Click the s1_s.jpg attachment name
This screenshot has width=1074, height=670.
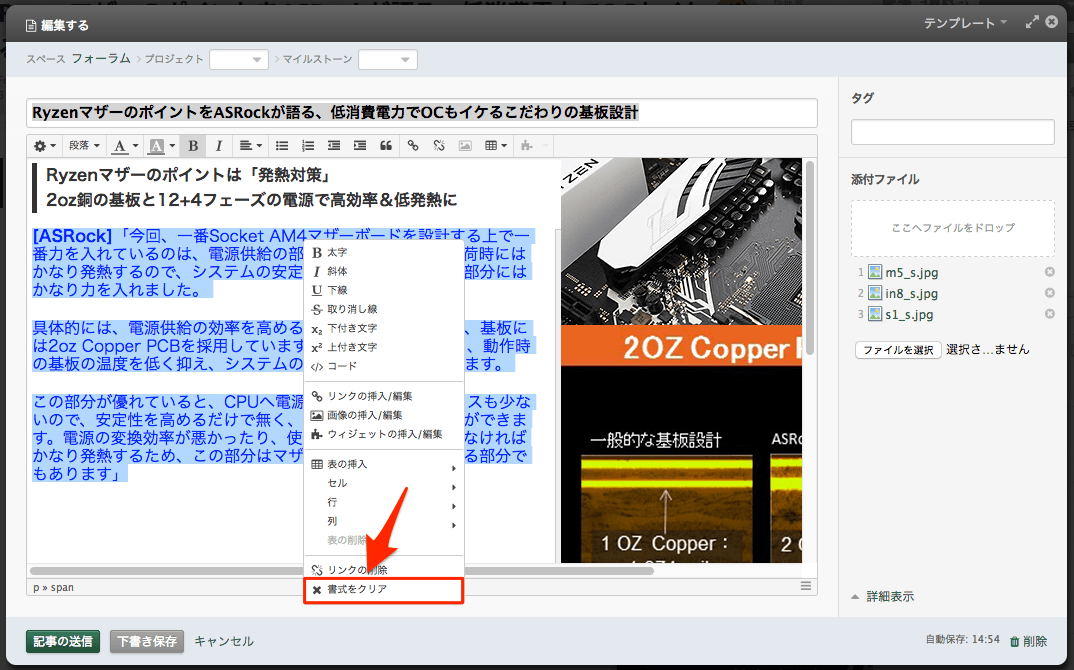909,315
